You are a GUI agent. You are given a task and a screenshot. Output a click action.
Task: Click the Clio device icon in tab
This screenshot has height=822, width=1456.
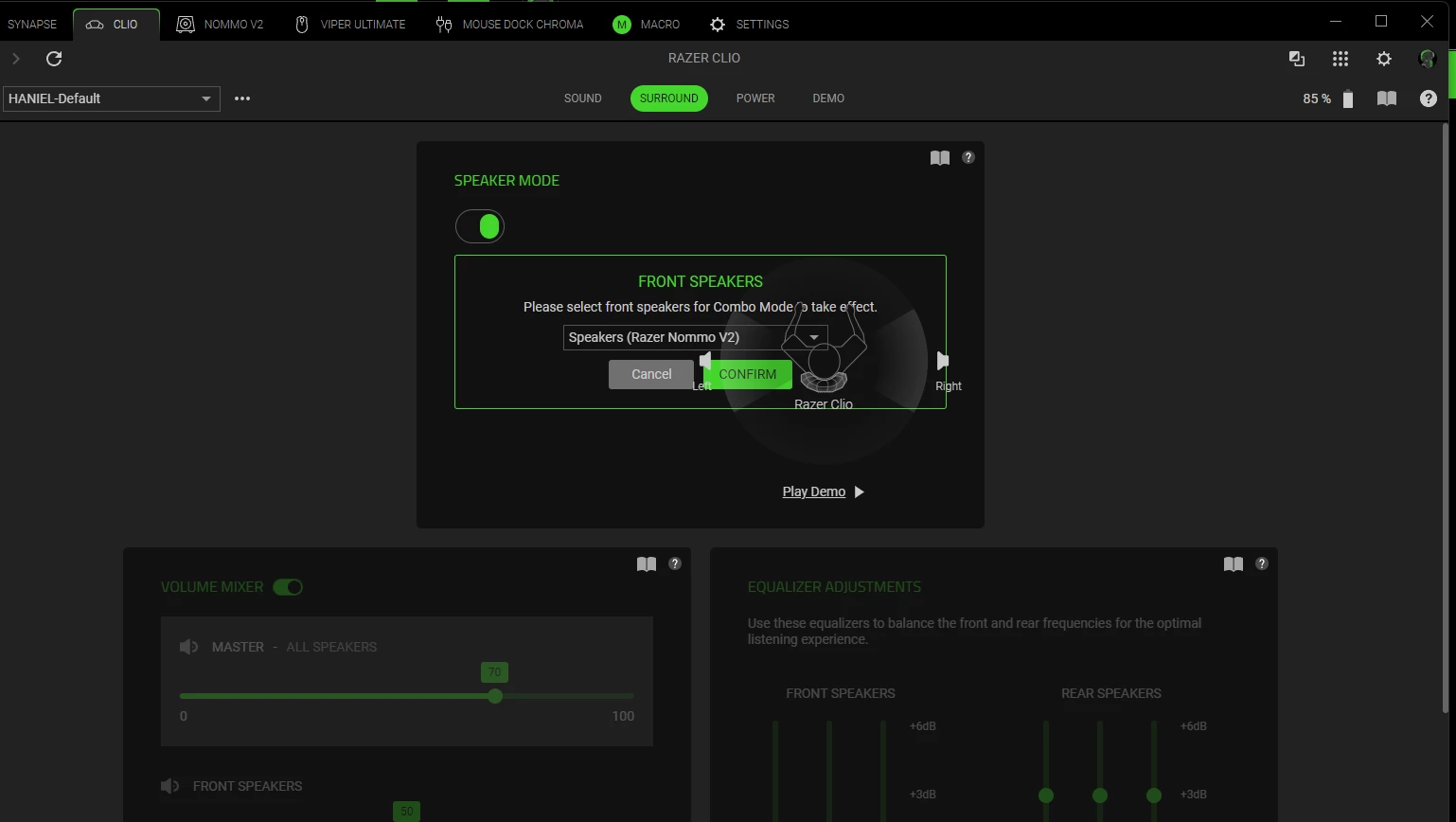point(95,25)
